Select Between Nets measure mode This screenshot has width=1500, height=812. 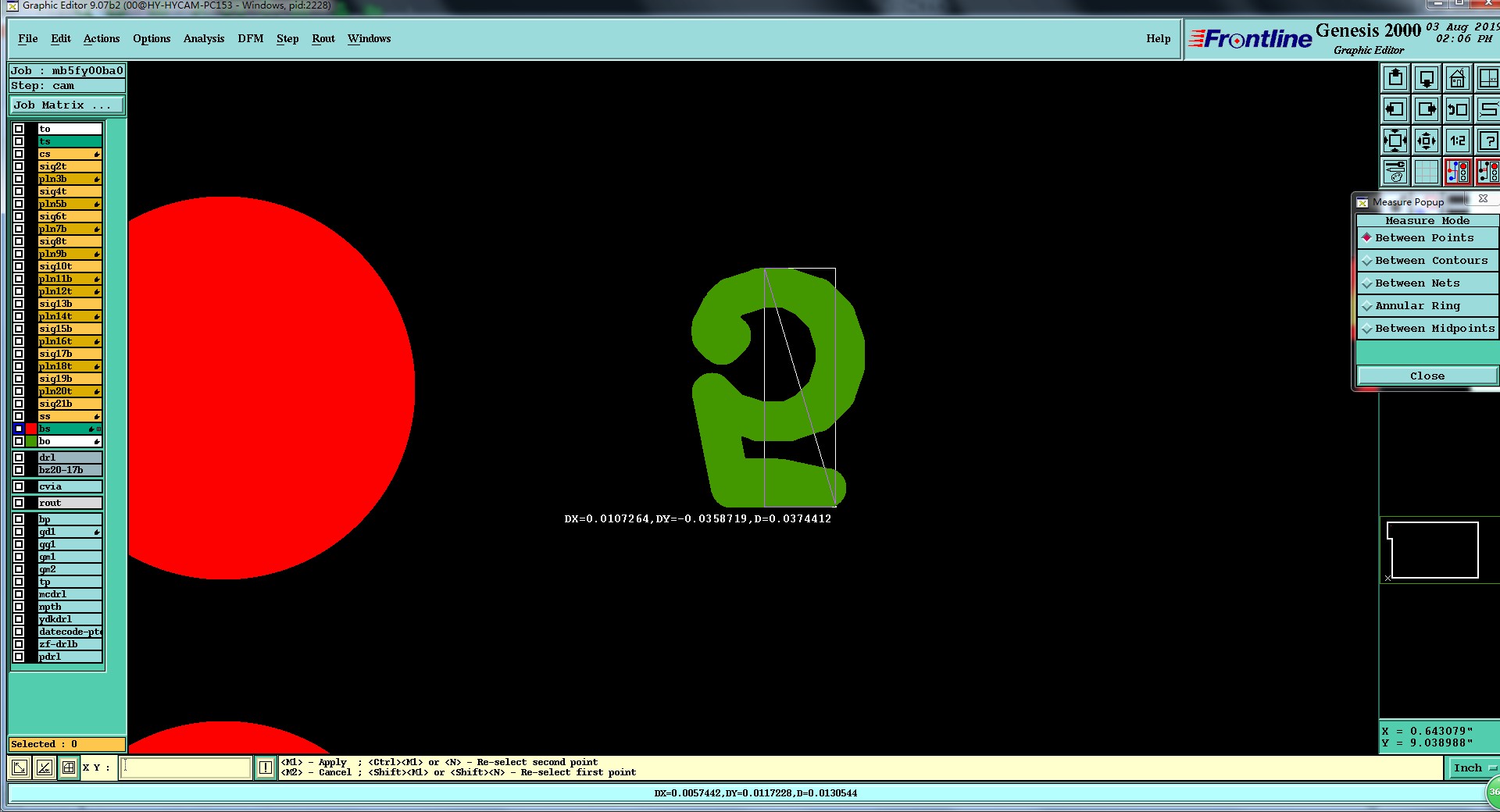coord(1427,283)
